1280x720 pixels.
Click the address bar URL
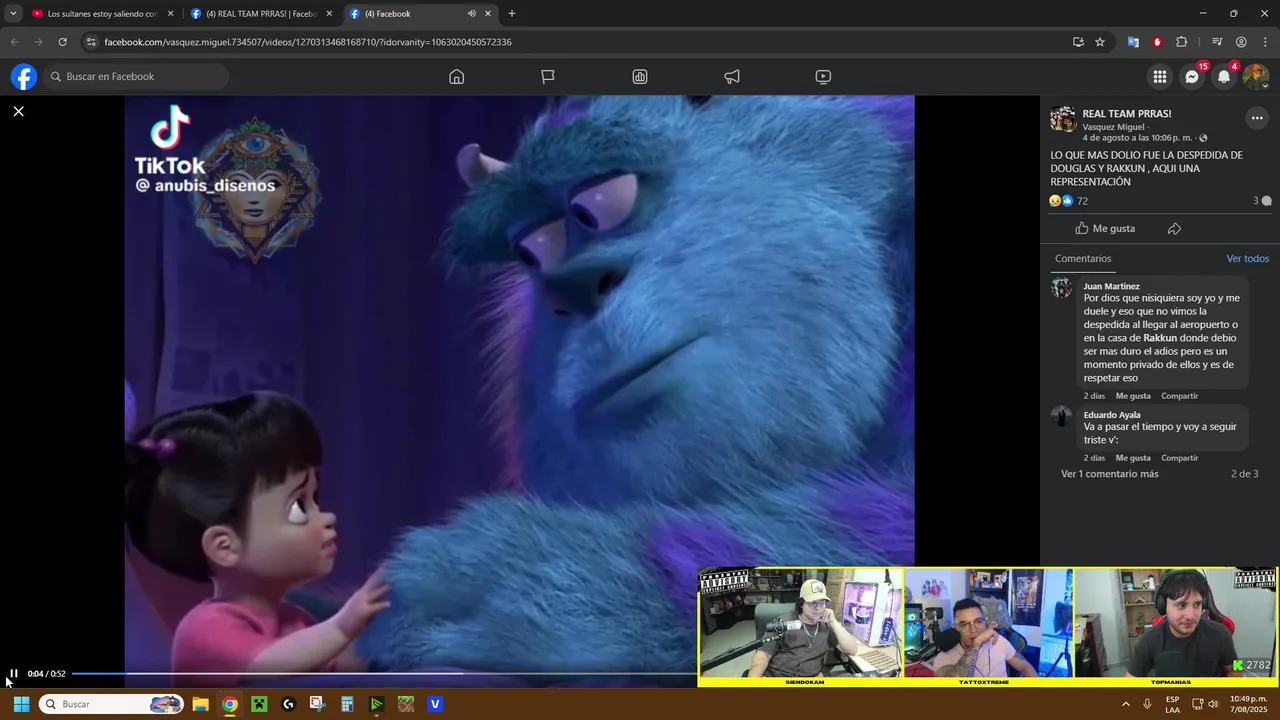pyautogui.click(x=308, y=42)
